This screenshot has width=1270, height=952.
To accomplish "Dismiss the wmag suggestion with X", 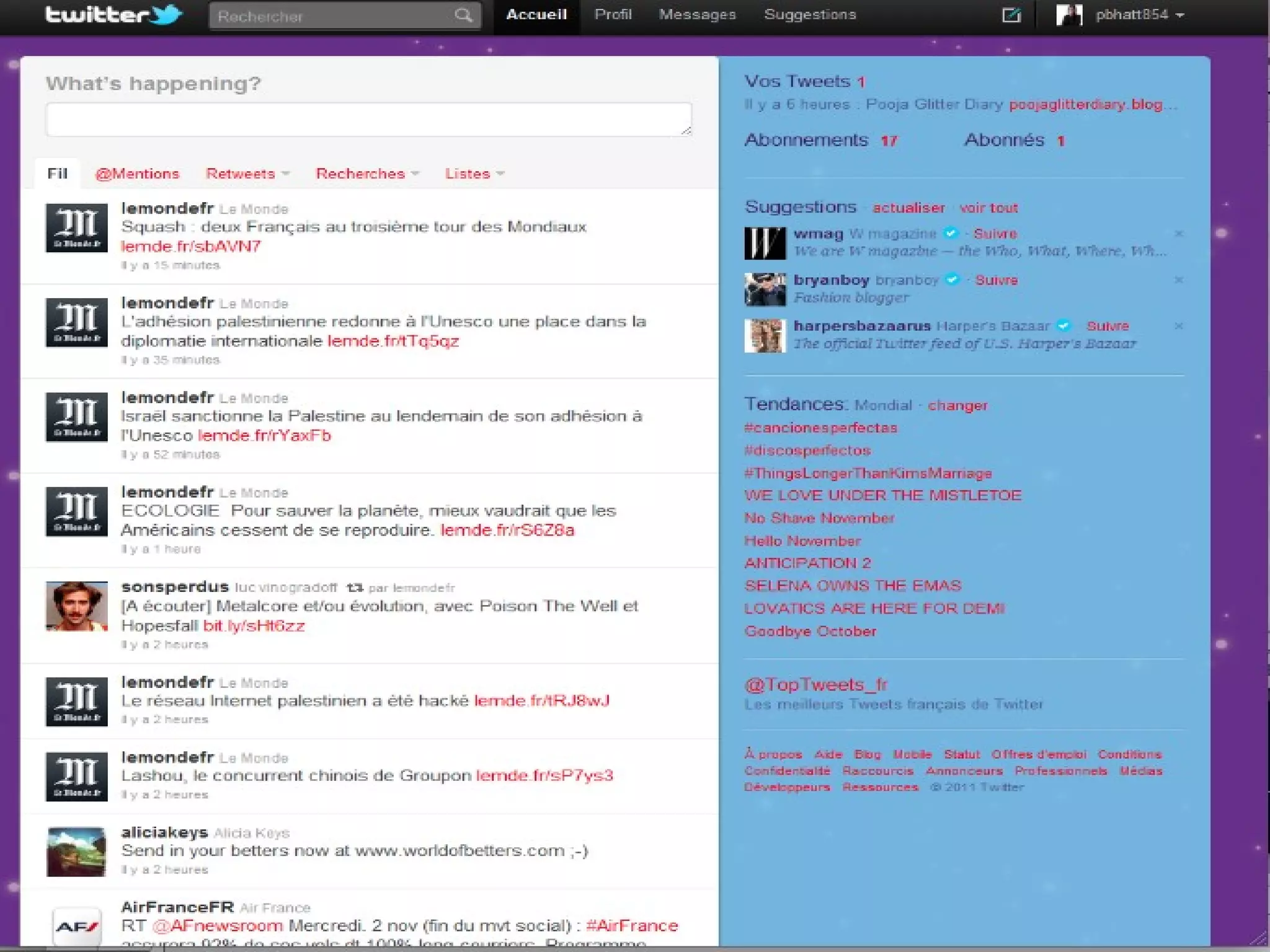I will (x=1179, y=234).
